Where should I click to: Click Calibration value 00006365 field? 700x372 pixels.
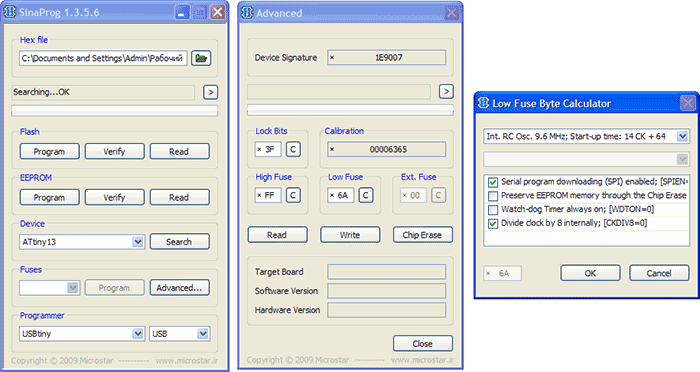(x=386, y=149)
